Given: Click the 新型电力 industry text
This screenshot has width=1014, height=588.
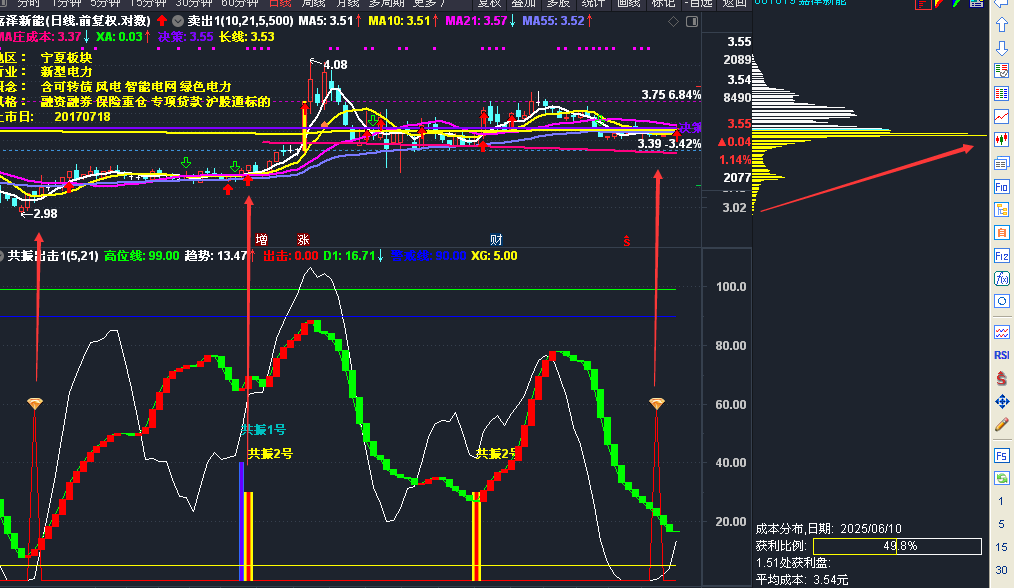Looking at the screenshot, I should pos(66,72).
